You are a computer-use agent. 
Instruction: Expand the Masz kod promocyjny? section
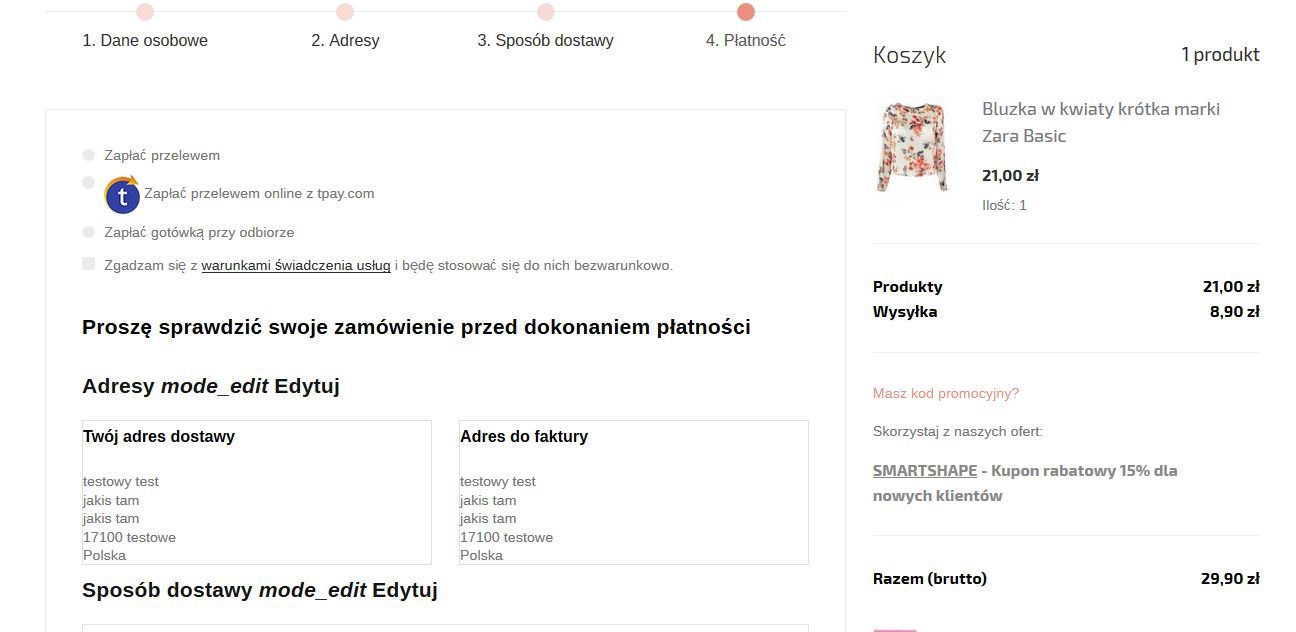tap(945, 393)
